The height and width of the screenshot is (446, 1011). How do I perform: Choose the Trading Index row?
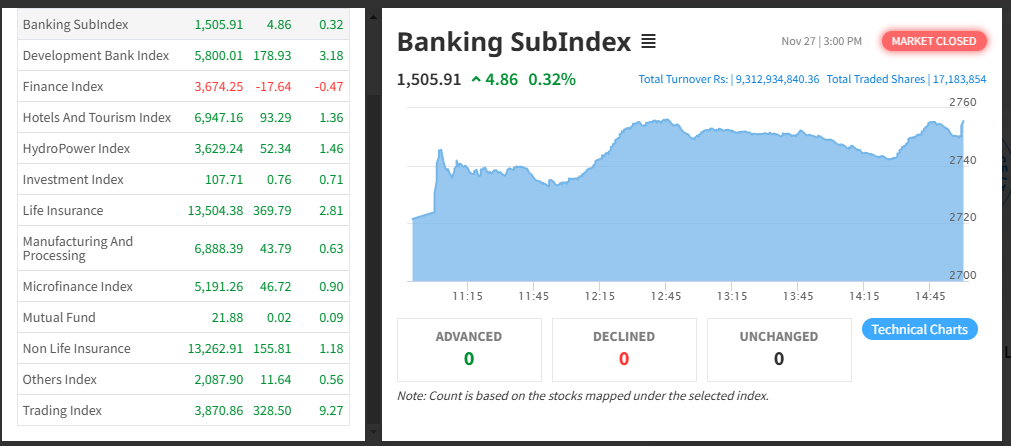coord(183,411)
